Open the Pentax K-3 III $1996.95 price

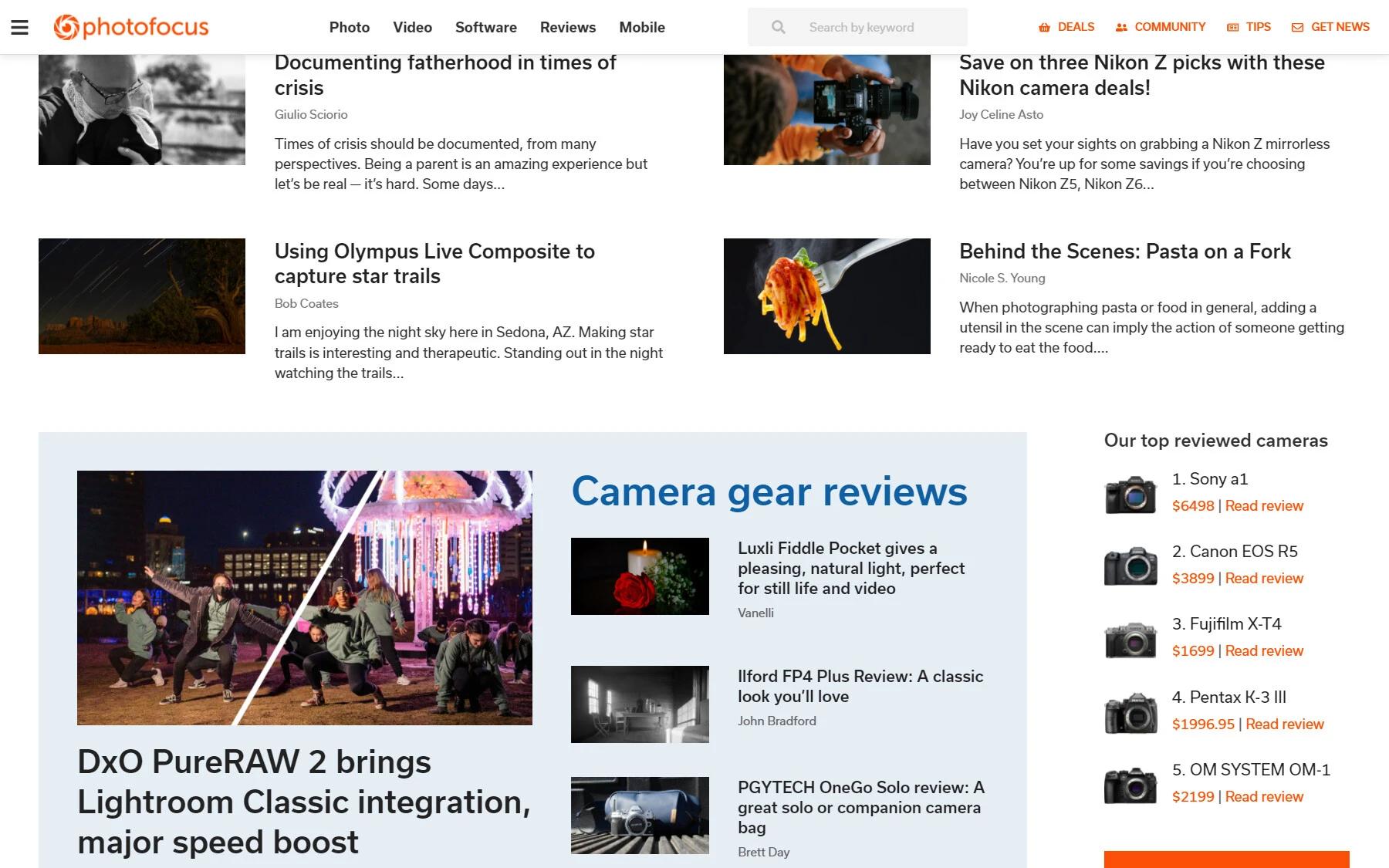(x=1203, y=724)
